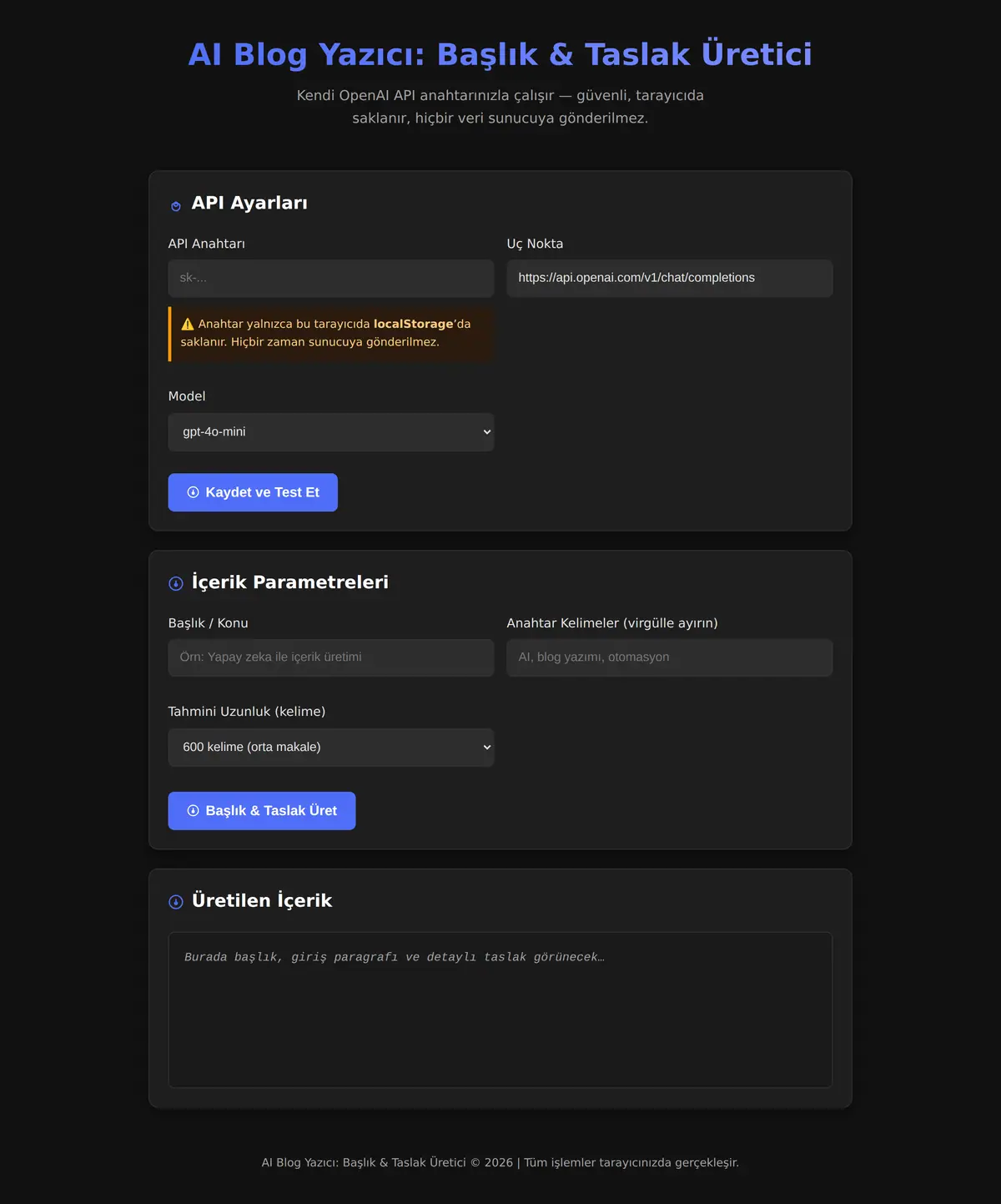Click the Başlık / Konu label
This screenshot has width=1001, height=1204.
[x=209, y=623]
